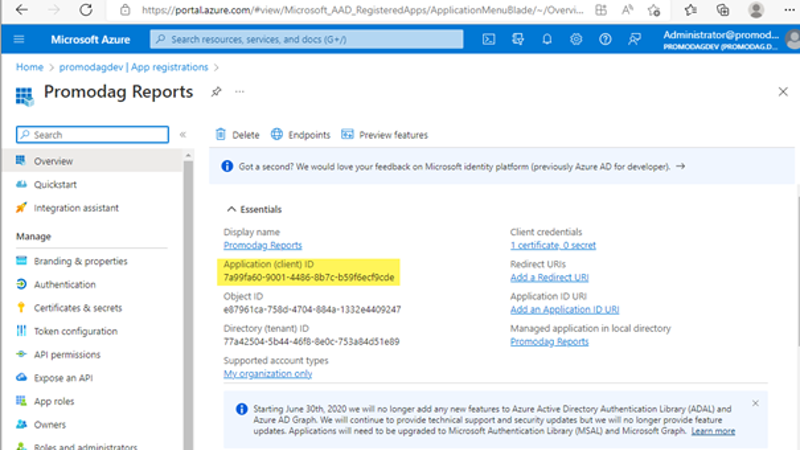Click Add a Redirect URI link

pyautogui.click(x=551, y=276)
